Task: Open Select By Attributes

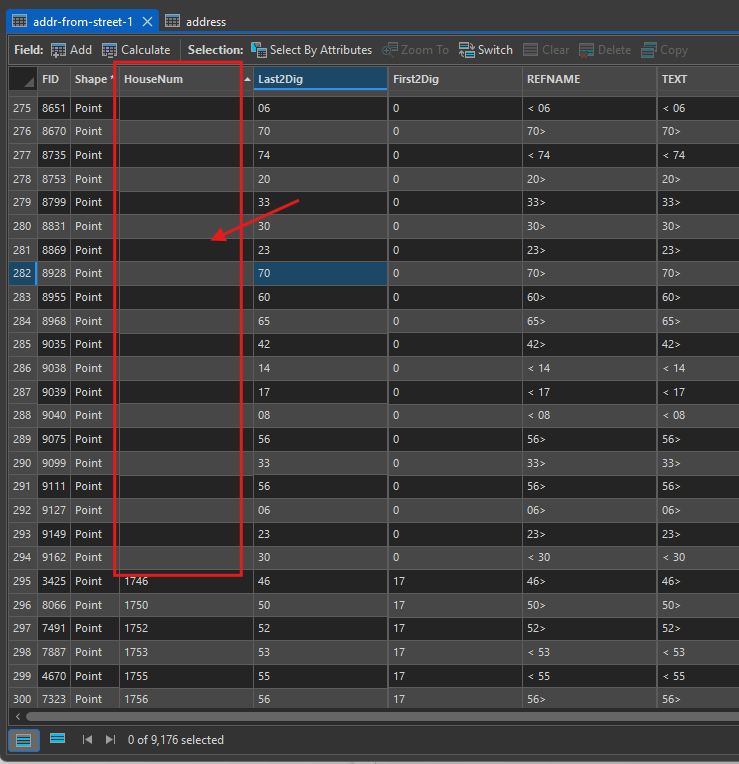Action: click(x=311, y=50)
